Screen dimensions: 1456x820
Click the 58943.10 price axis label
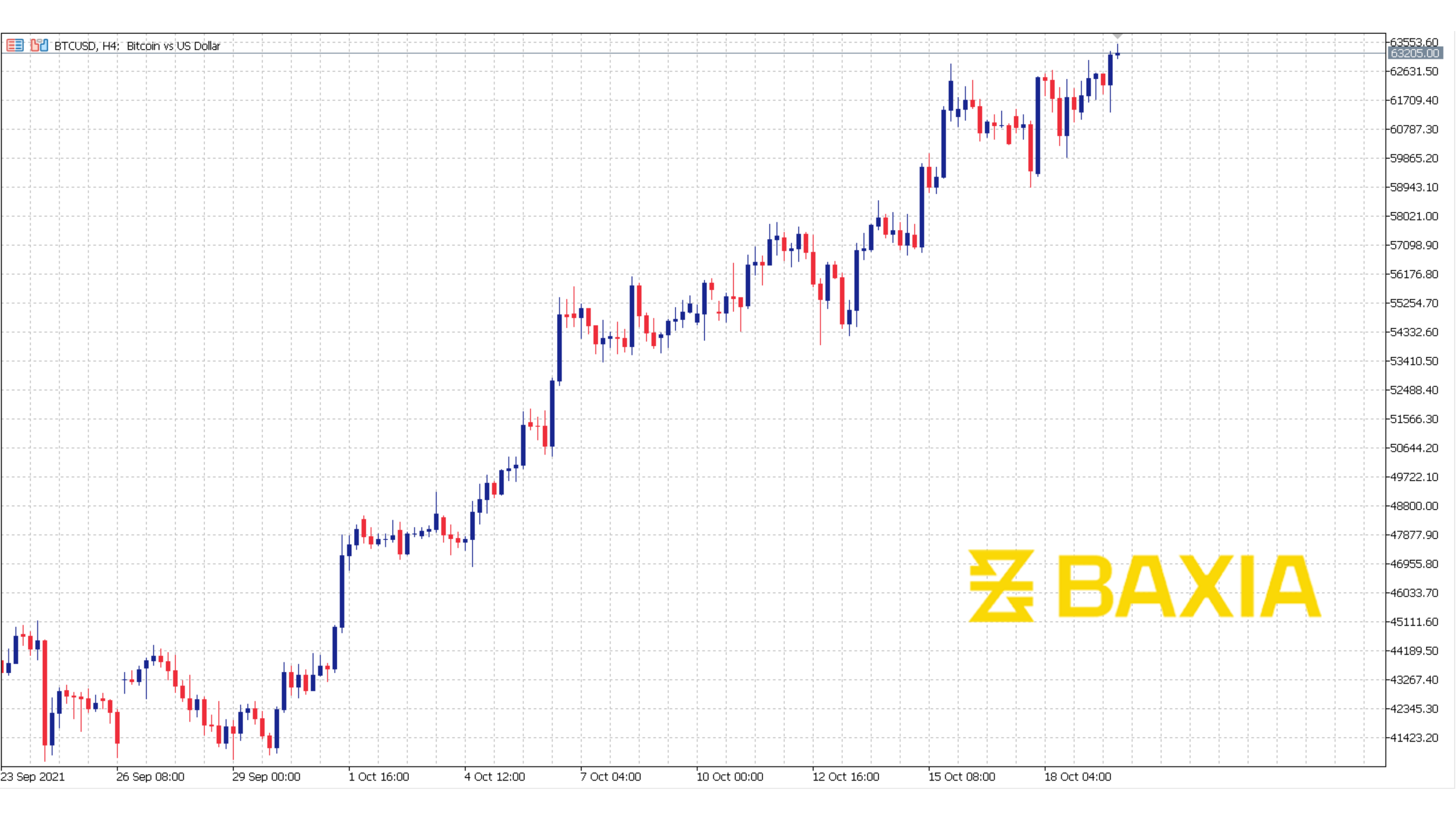pyautogui.click(x=1414, y=187)
